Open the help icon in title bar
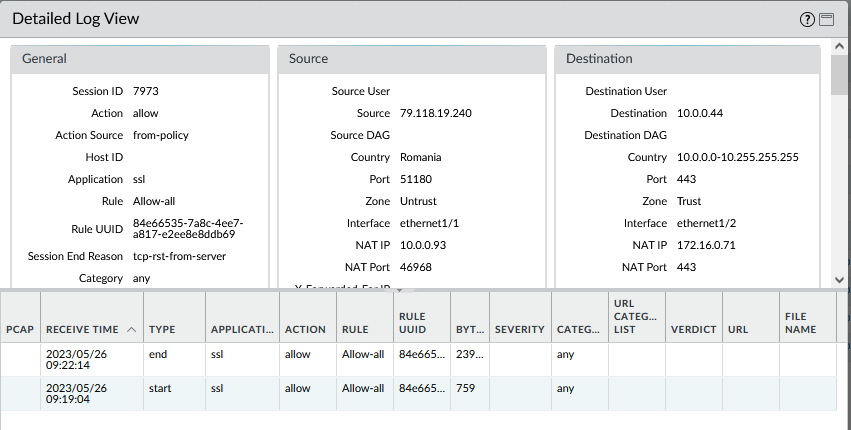 tap(807, 19)
